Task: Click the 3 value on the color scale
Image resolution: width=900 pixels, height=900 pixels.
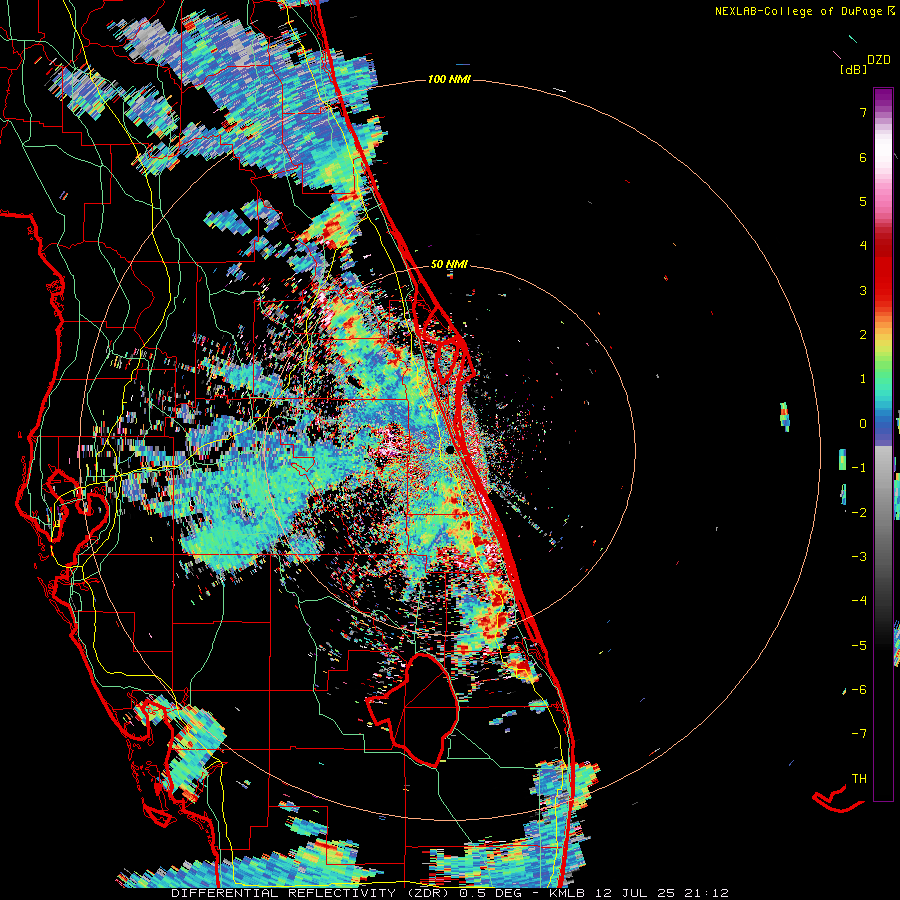Action: (863, 290)
